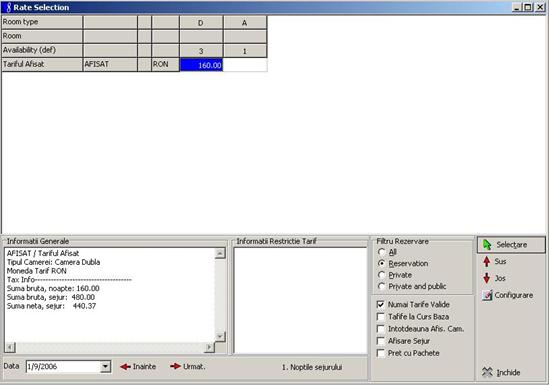The image size is (549, 386).
Task: Enable Tarife la Curs Baza checkbox
Action: 381,317
